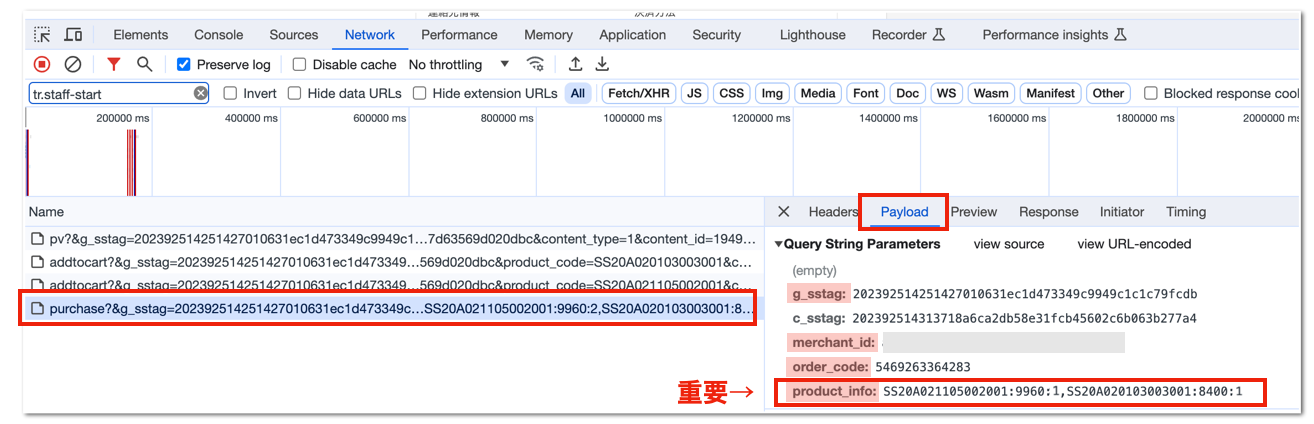Clear the tr.staff-start filter text
Image resolution: width=1314 pixels, height=424 pixels.
(x=200, y=93)
